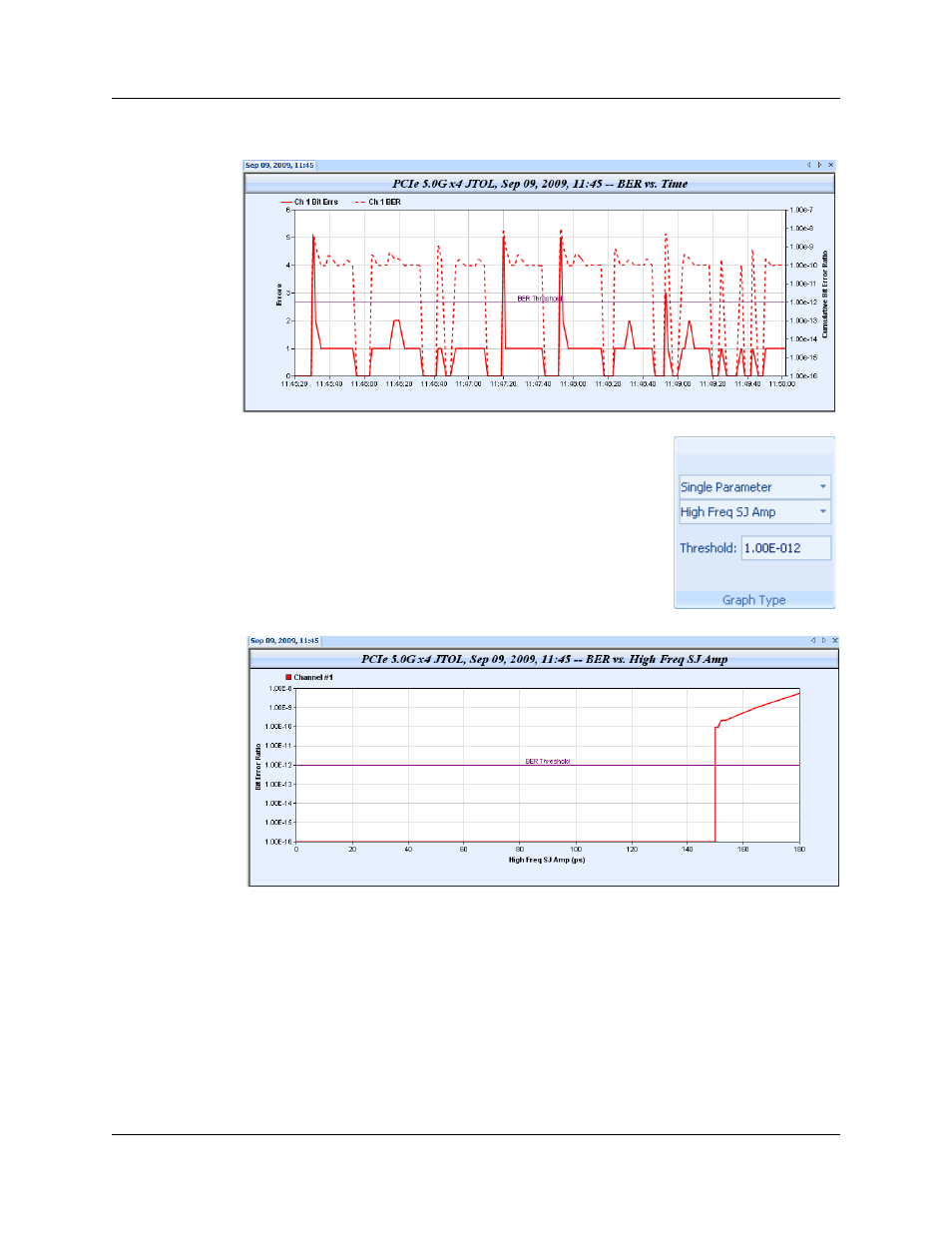Viewport: 952px width, 1233px height.
Task: Close the BER vs. Time graph panel
Action: [830, 165]
